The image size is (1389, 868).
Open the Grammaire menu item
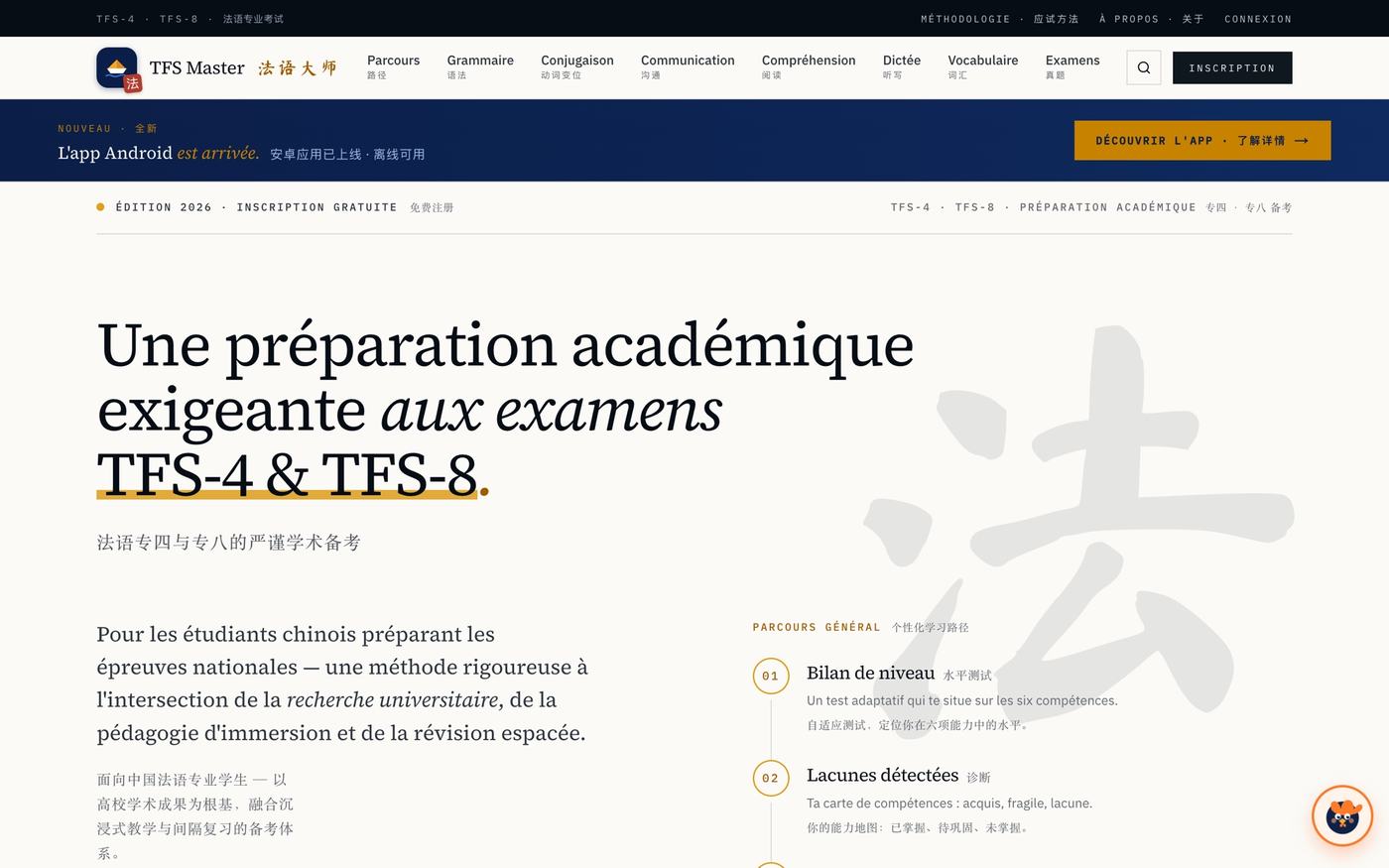click(480, 66)
